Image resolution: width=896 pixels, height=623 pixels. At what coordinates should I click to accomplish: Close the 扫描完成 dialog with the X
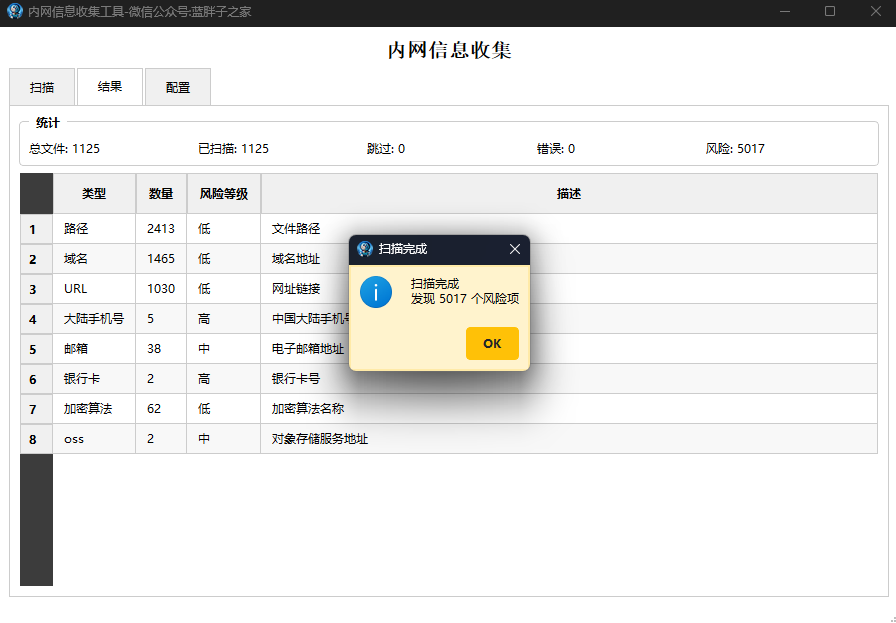pos(515,249)
